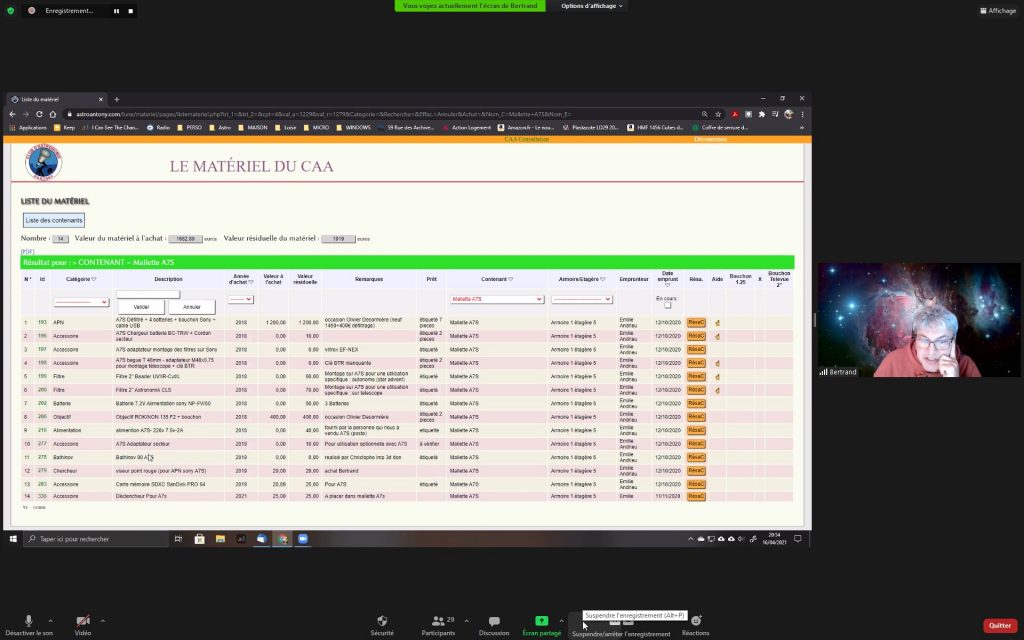The height and width of the screenshot is (640, 1024).
Task: Open the Réactions emoji icon
Action: [x=696, y=620]
